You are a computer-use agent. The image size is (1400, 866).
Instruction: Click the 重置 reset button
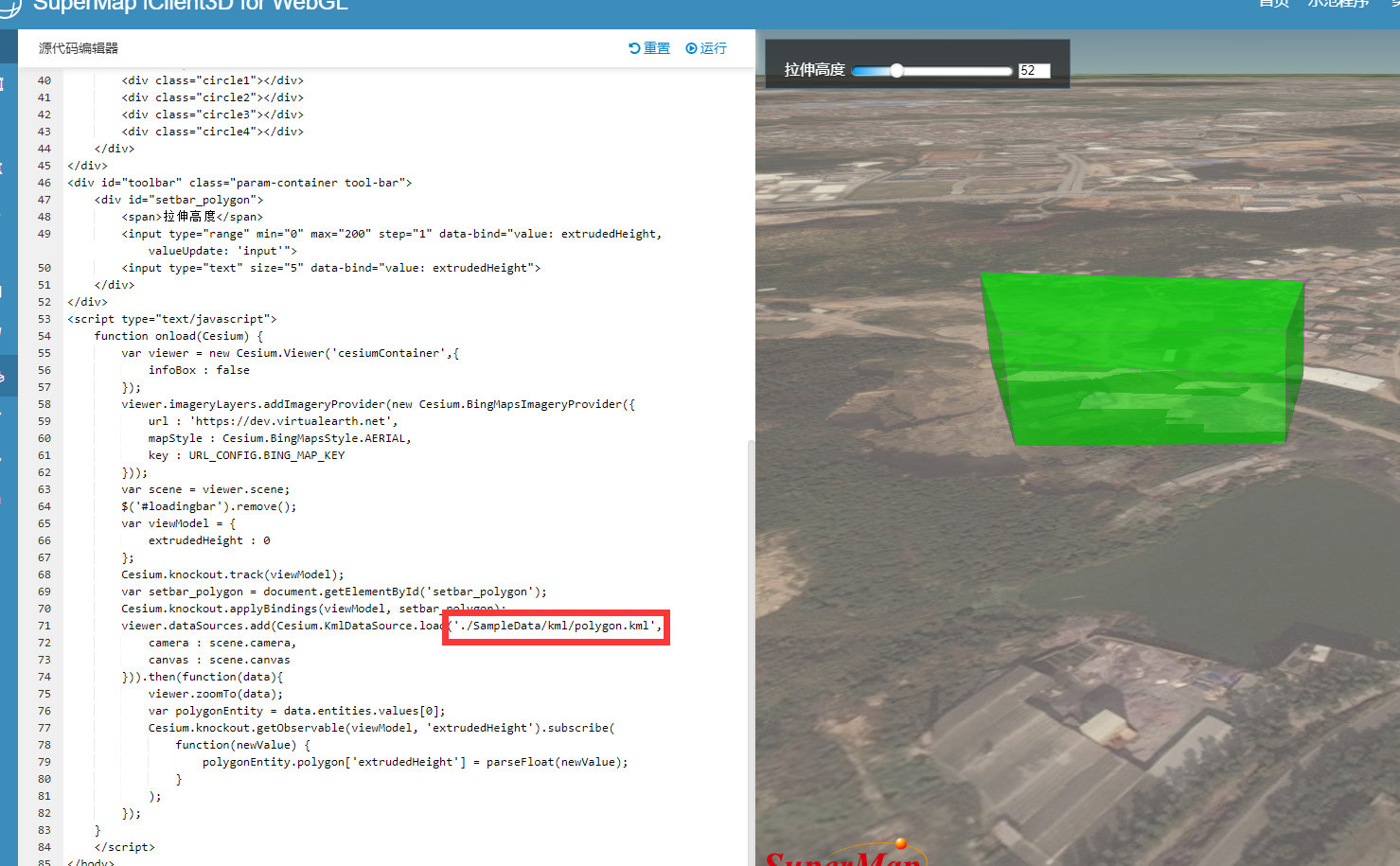click(x=649, y=48)
